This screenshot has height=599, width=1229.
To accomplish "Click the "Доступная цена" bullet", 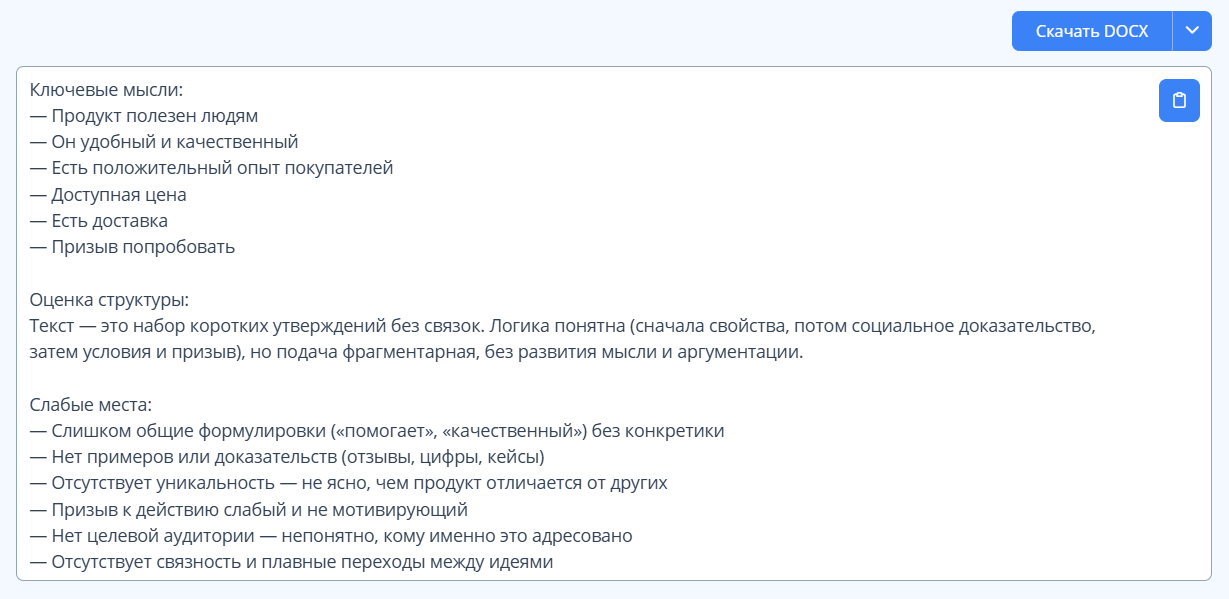I will pyautogui.click(x=118, y=194).
